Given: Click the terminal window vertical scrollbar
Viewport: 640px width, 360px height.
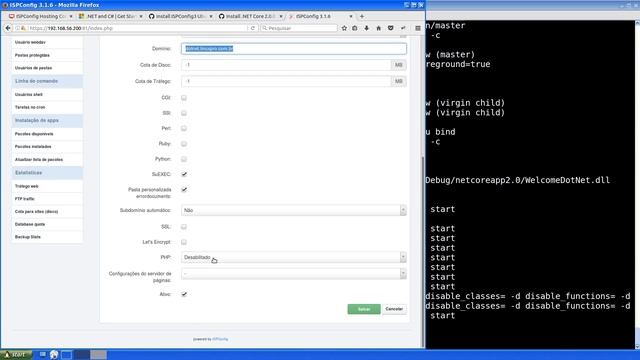Looking at the screenshot, I should pos(638,184).
